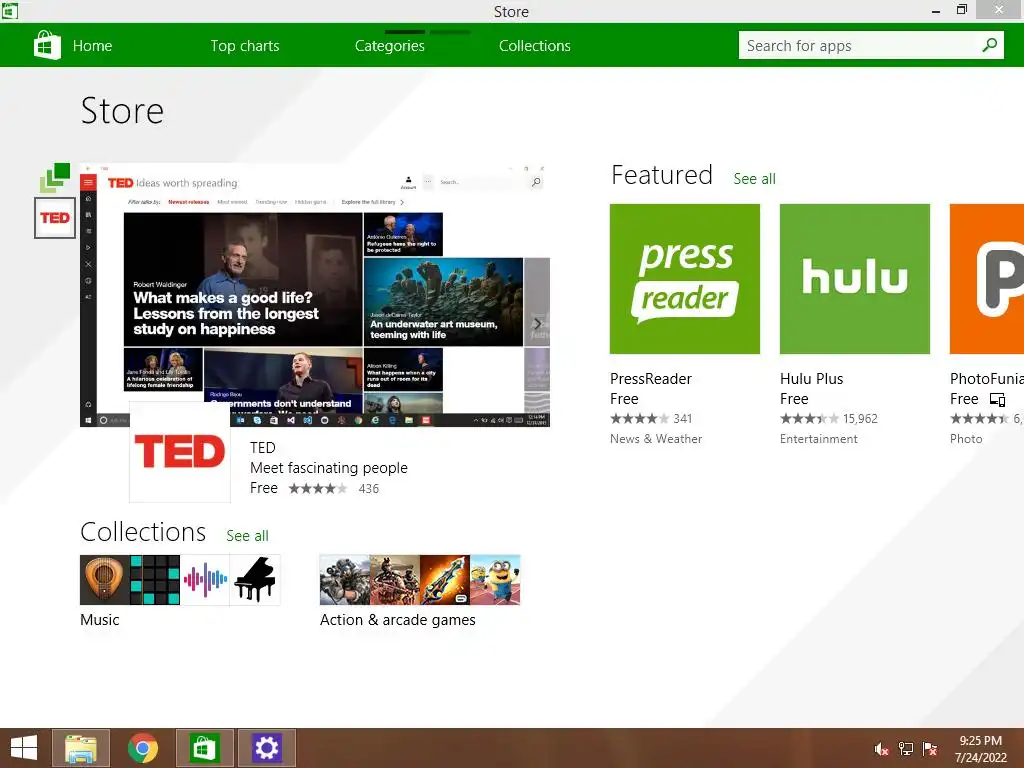Open the teal grid beat pad app icon
Image resolution: width=1024 pixels, height=768 pixels.
pyautogui.click(x=155, y=580)
